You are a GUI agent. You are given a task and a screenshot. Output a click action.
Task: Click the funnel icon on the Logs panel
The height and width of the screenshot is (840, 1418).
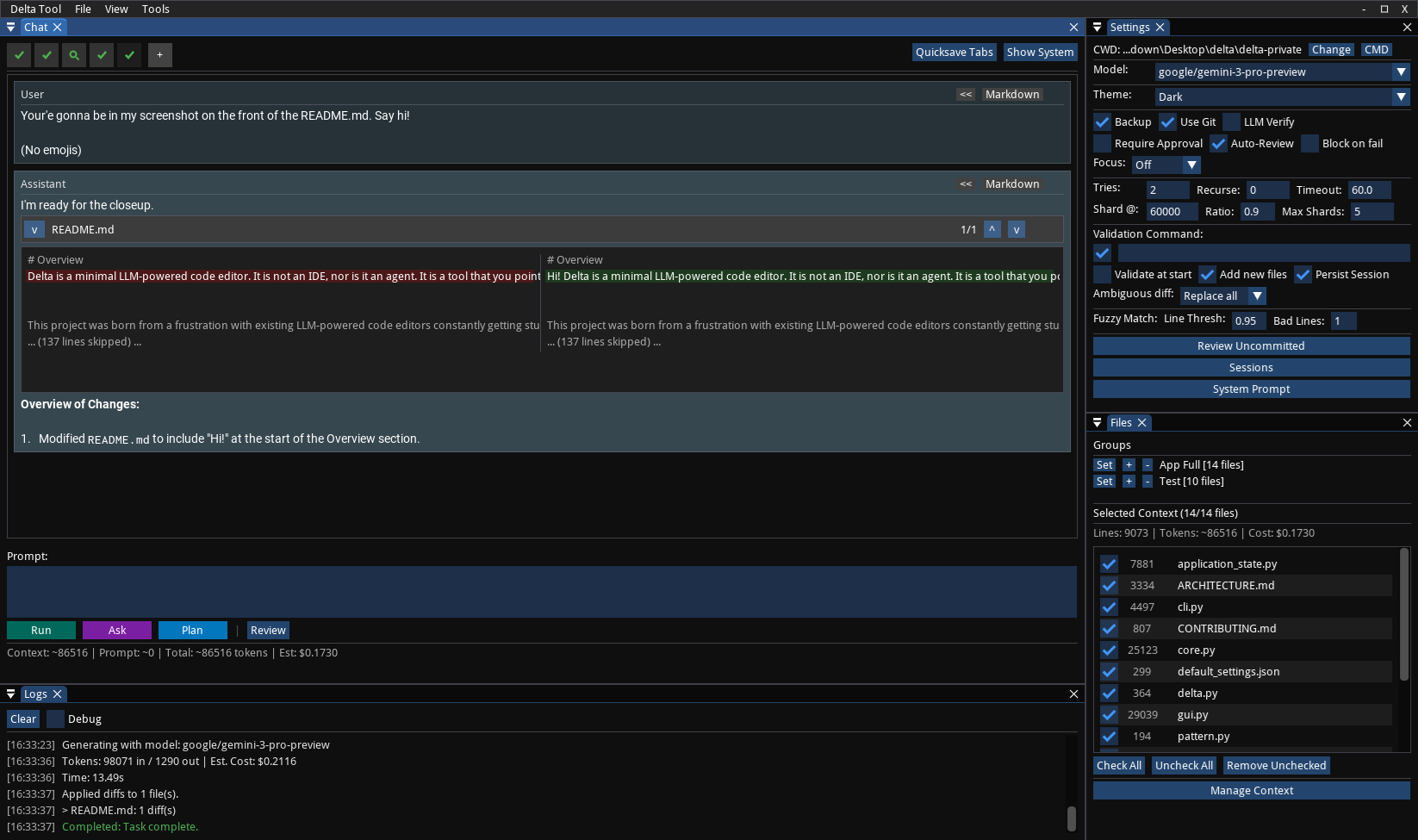10,694
